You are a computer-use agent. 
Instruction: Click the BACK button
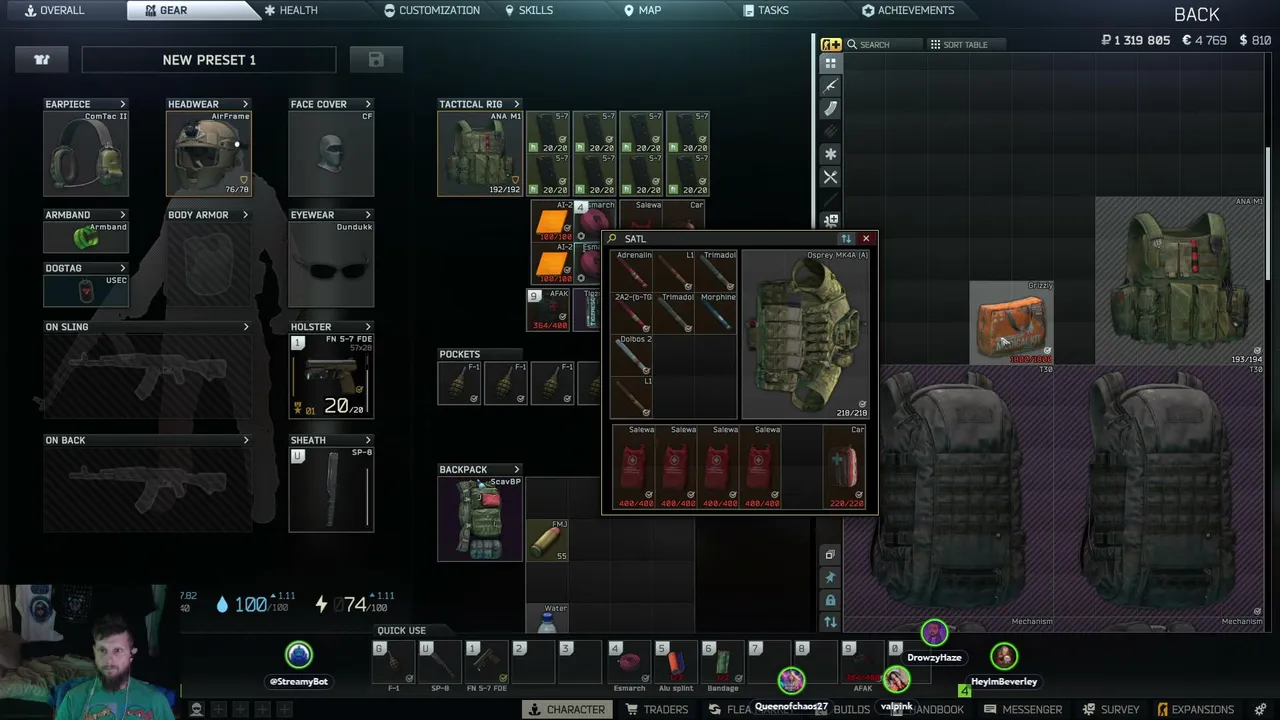[x=1197, y=14]
